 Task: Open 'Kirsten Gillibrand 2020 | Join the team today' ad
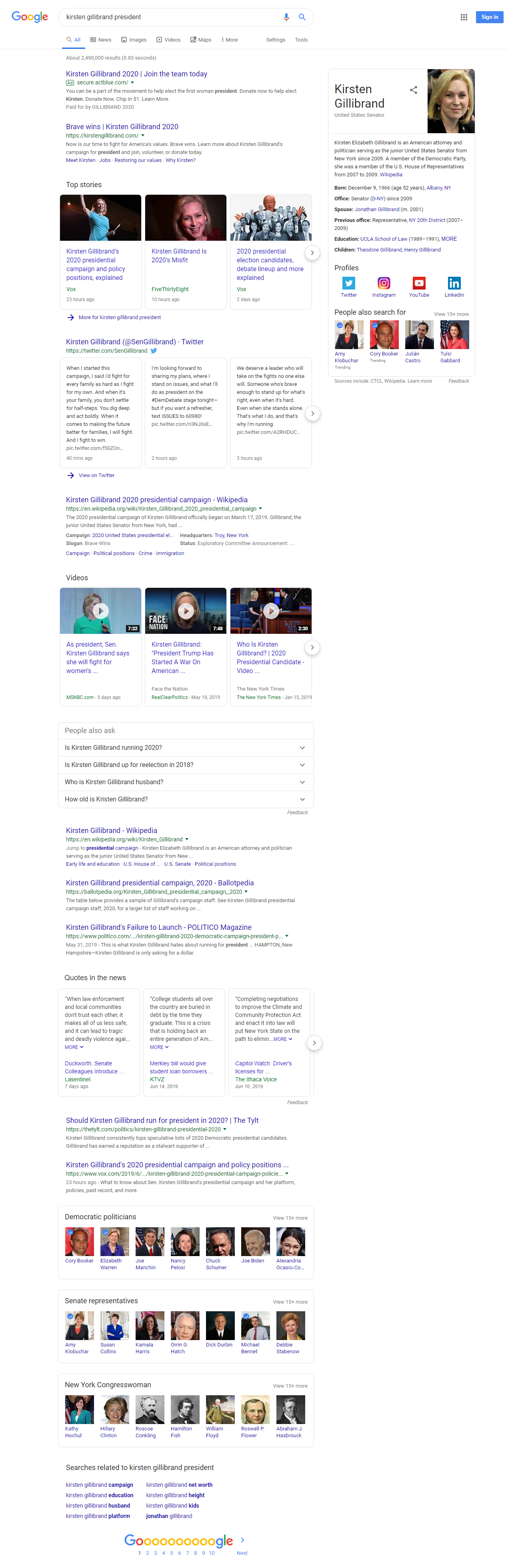coord(136,74)
